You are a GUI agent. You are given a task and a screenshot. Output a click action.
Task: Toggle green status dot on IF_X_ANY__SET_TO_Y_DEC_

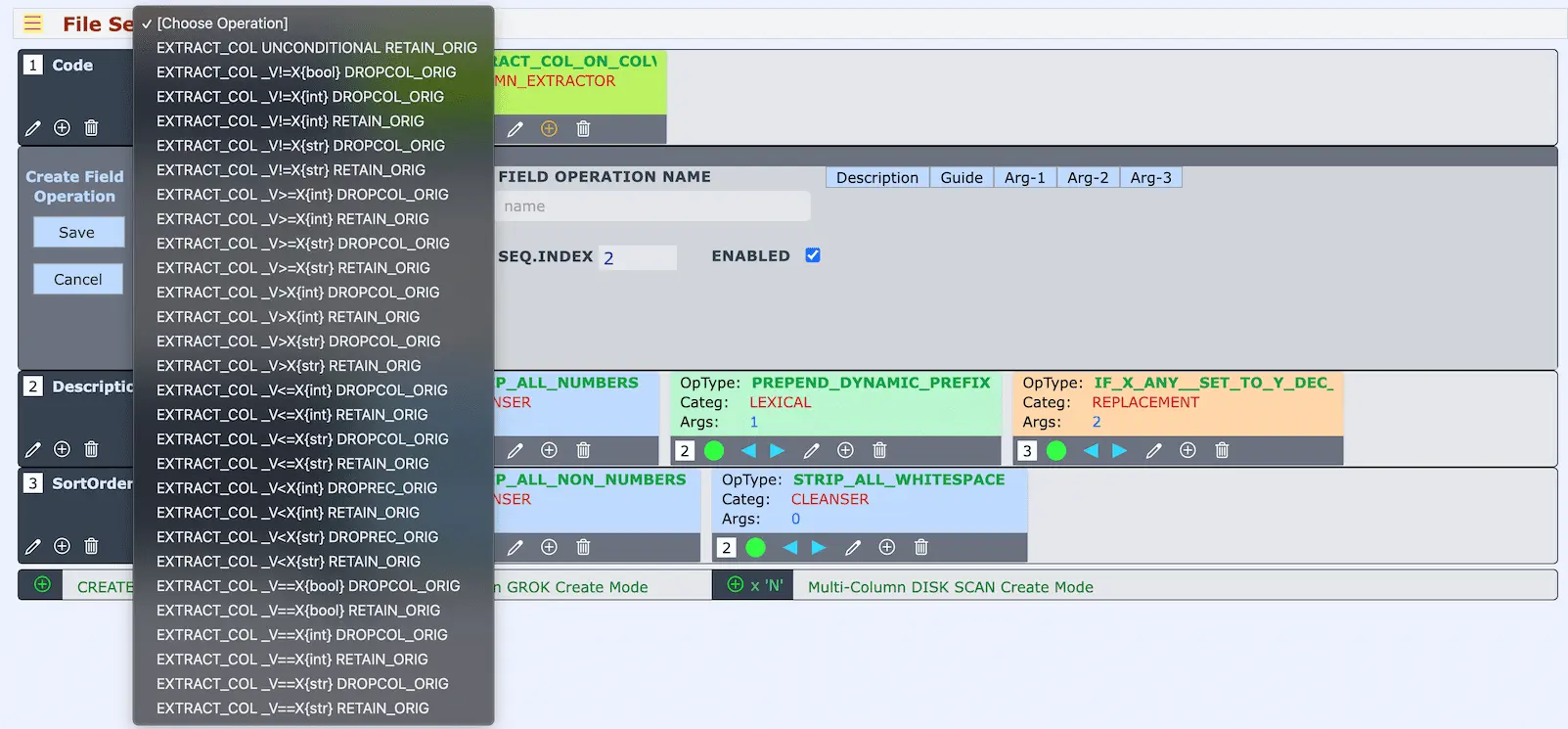pyautogui.click(x=1056, y=450)
